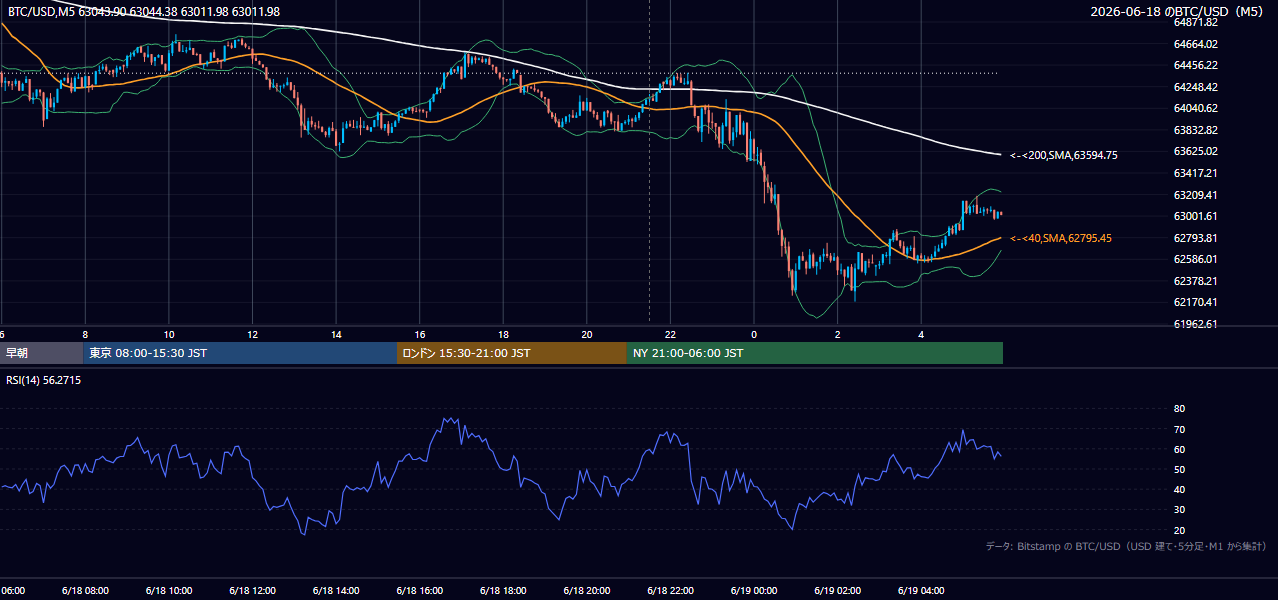Click price axis value 63209.41
The width and height of the screenshot is (1278, 600).
coord(1195,194)
